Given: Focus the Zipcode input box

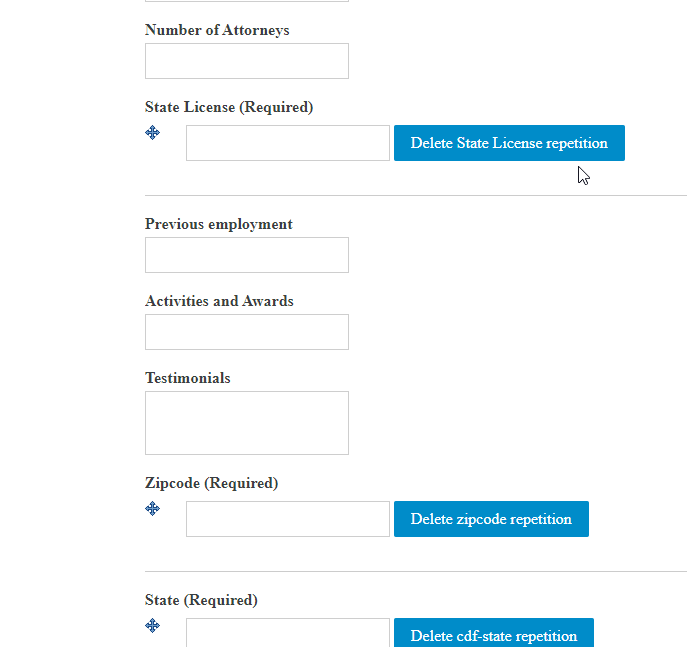Looking at the screenshot, I should click(288, 519).
